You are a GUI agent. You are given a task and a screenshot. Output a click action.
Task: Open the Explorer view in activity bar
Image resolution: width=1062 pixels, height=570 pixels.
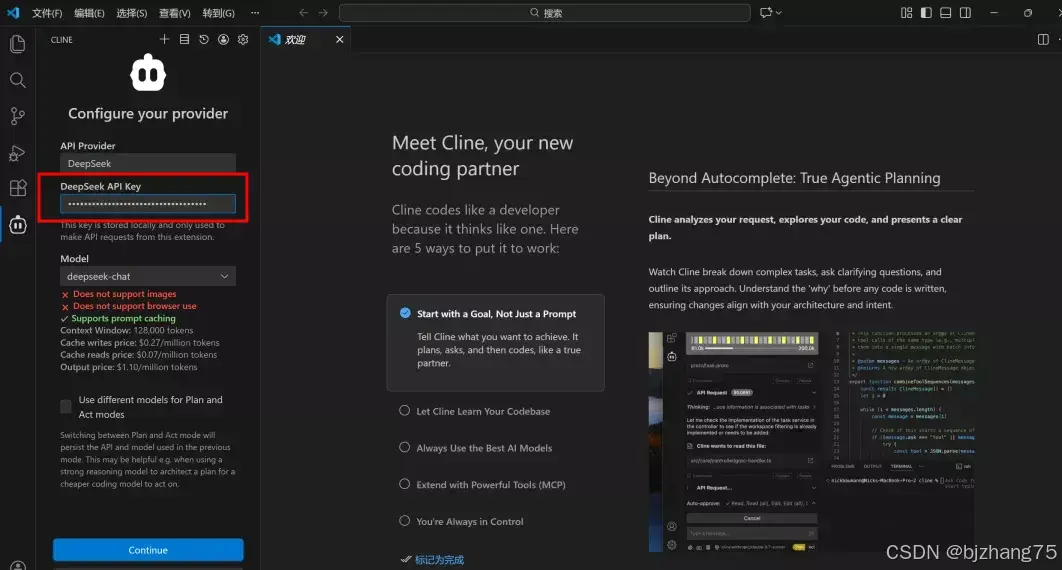[x=18, y=44]
